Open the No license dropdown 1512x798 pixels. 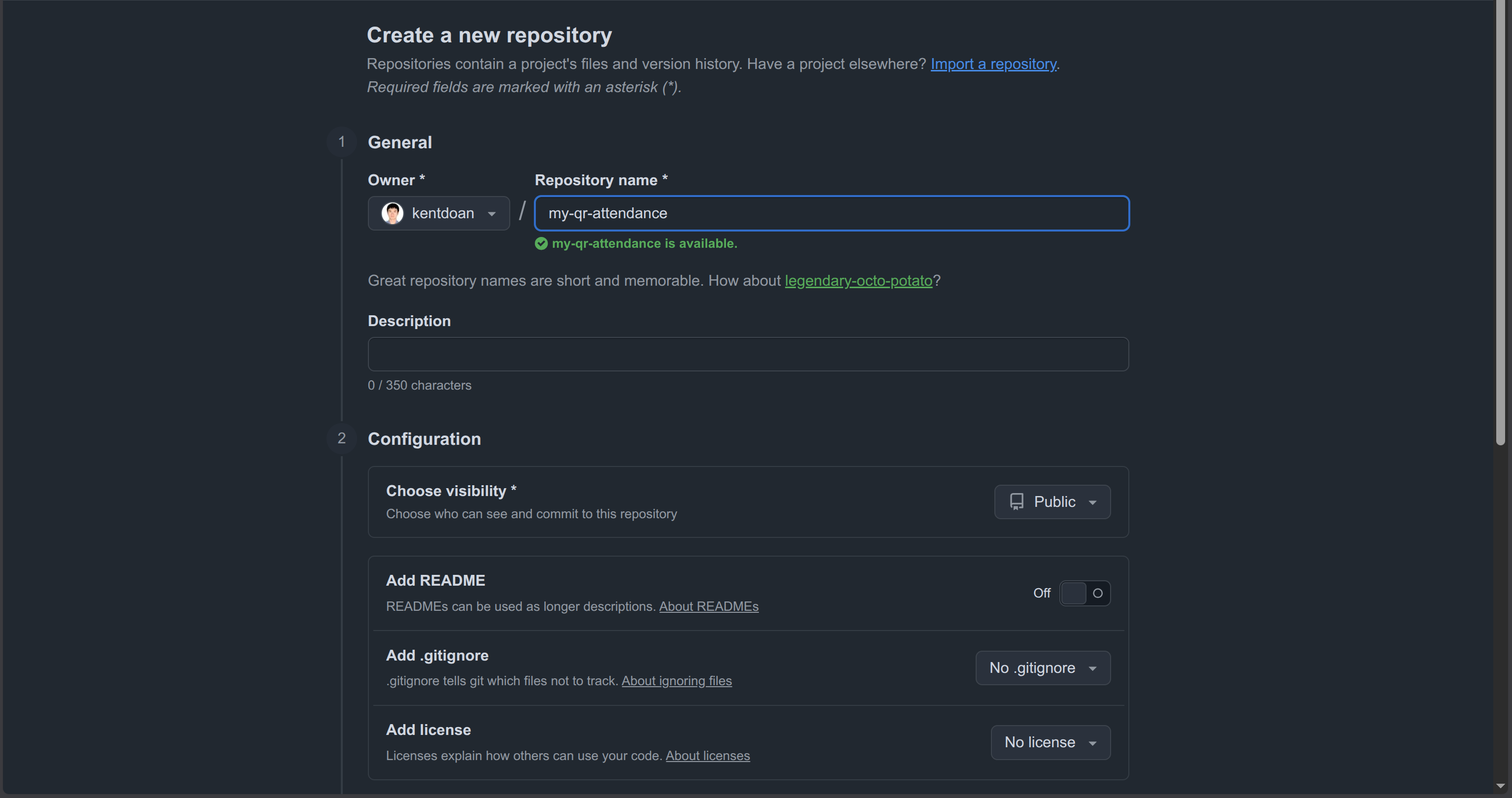(x=1051, y=742)
